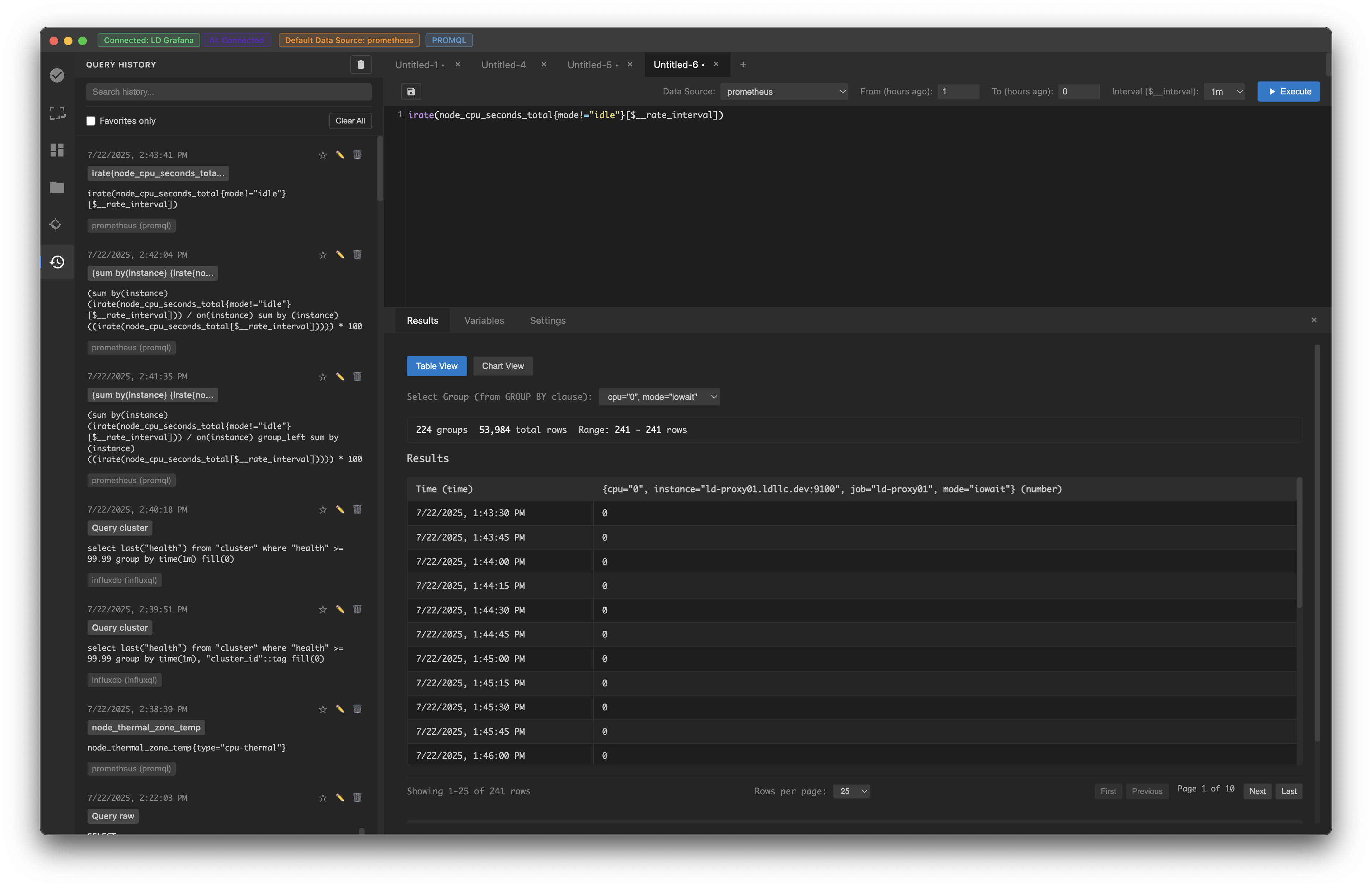
Task: Delete the 2:22:03 PM Query raw entry
Action: [357, 798]
